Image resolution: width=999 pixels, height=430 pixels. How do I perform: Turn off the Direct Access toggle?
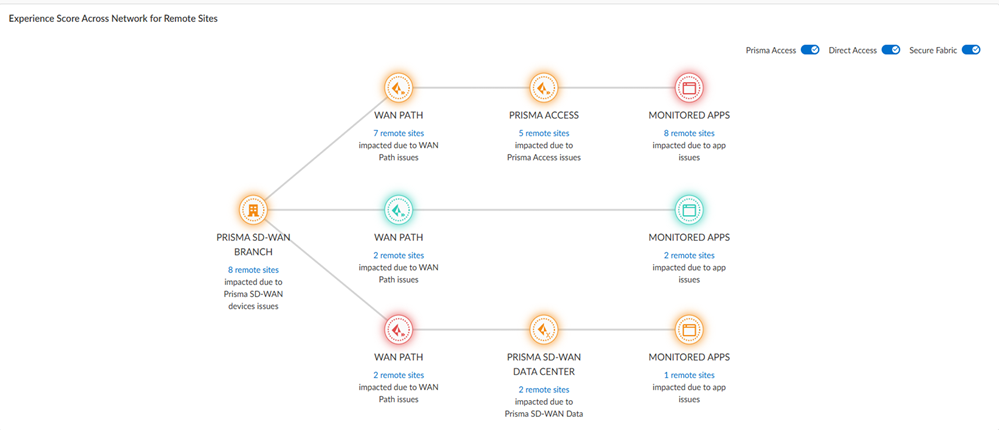tap(890, 50)
